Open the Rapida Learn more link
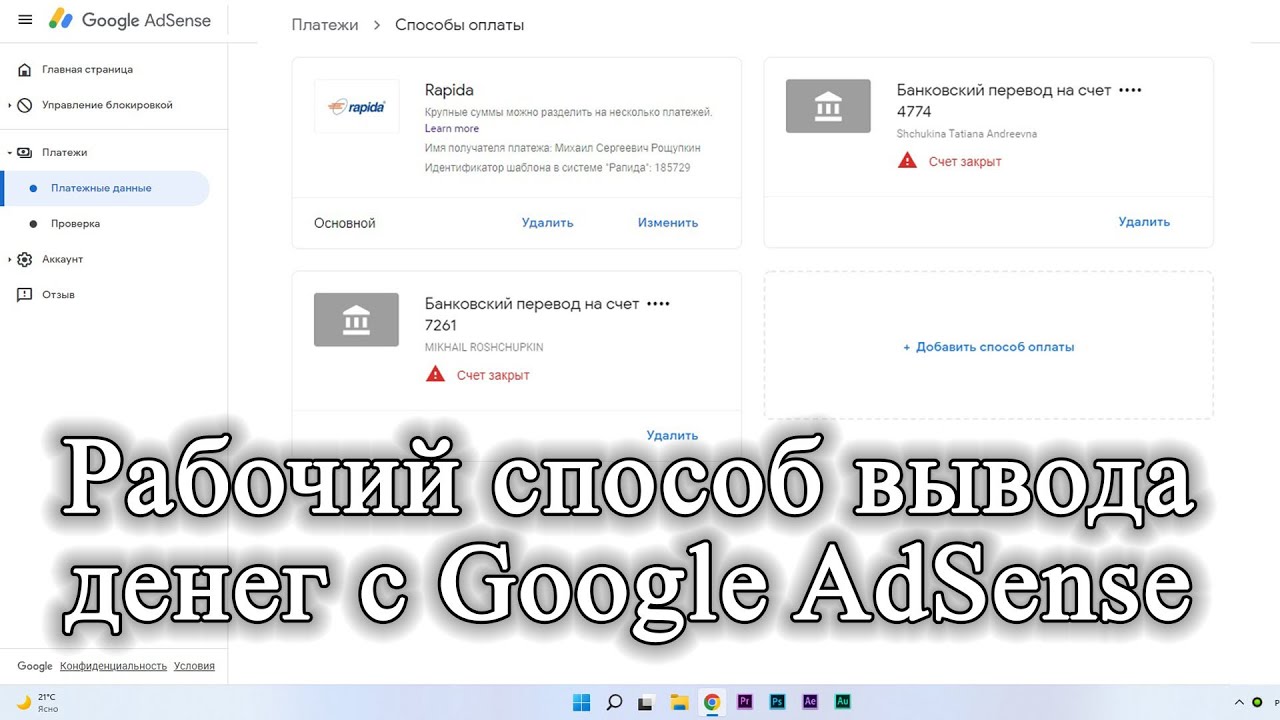Viewport: 1280px width, 720px height. click(x=452, y=128)
